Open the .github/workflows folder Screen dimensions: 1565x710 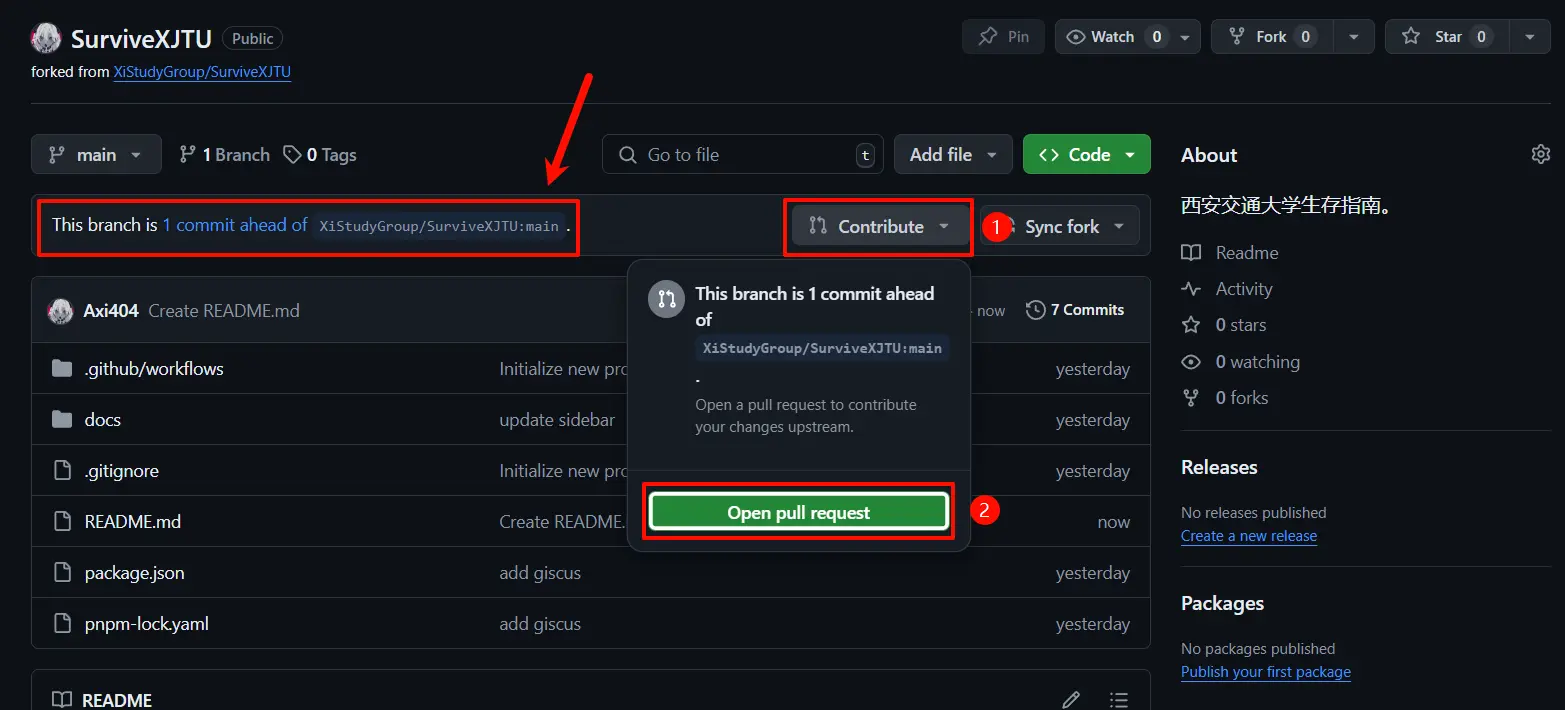click(154, 369)
